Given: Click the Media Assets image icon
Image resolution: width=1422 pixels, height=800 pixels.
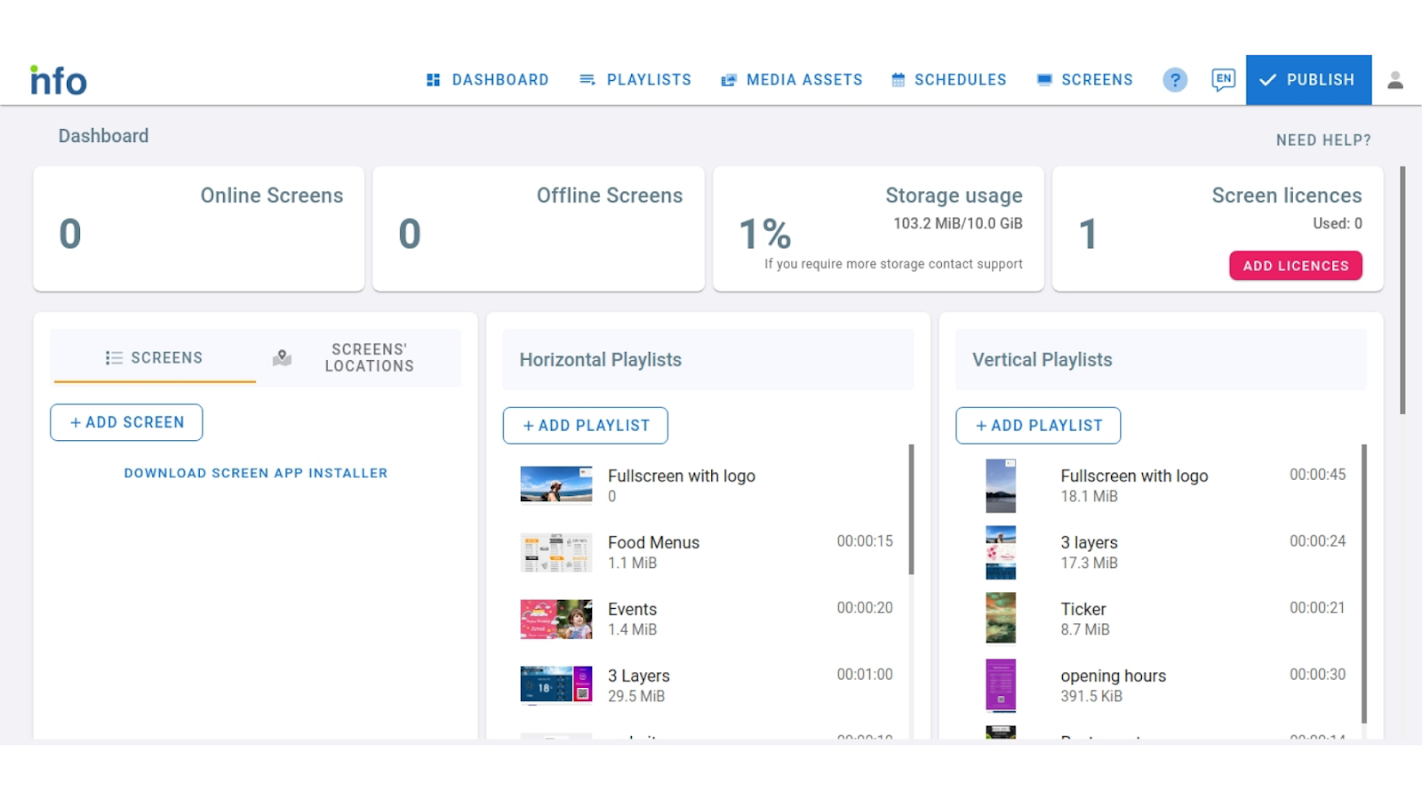Looking at the screenshot, I should [x=729, y=80].
